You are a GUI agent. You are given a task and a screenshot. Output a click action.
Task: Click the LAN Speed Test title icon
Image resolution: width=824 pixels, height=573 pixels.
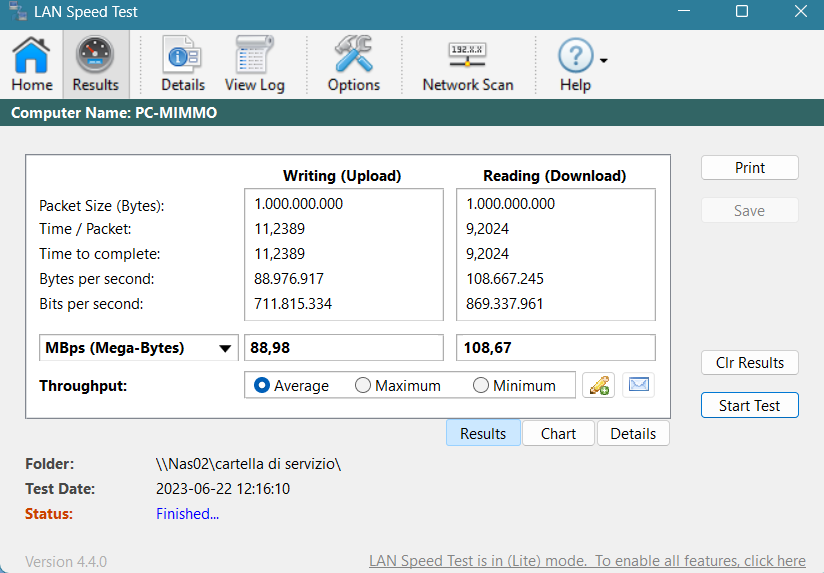[x=18, y=11]
